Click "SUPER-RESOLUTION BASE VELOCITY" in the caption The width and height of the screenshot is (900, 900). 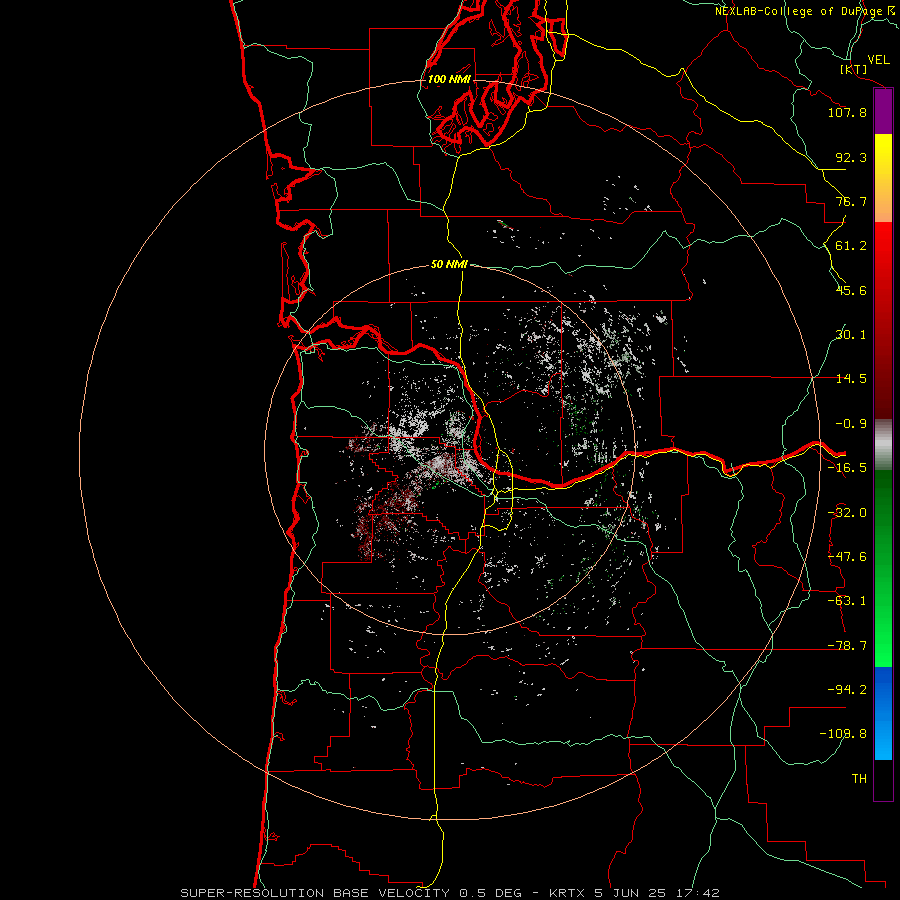[x=315, y=893]
